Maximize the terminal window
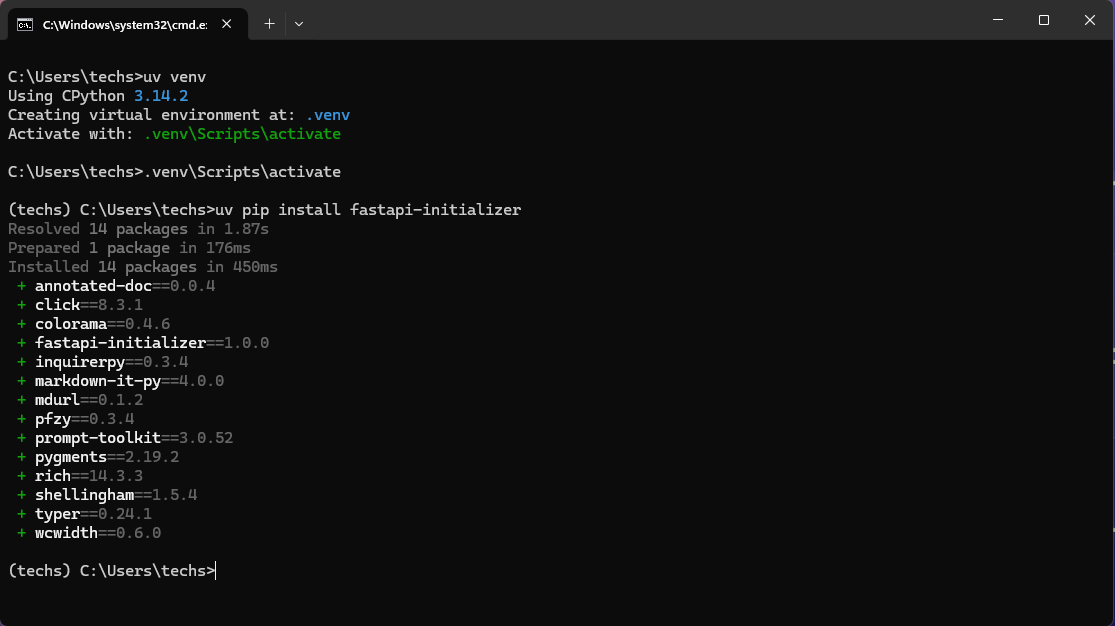 click(1044, 20)
